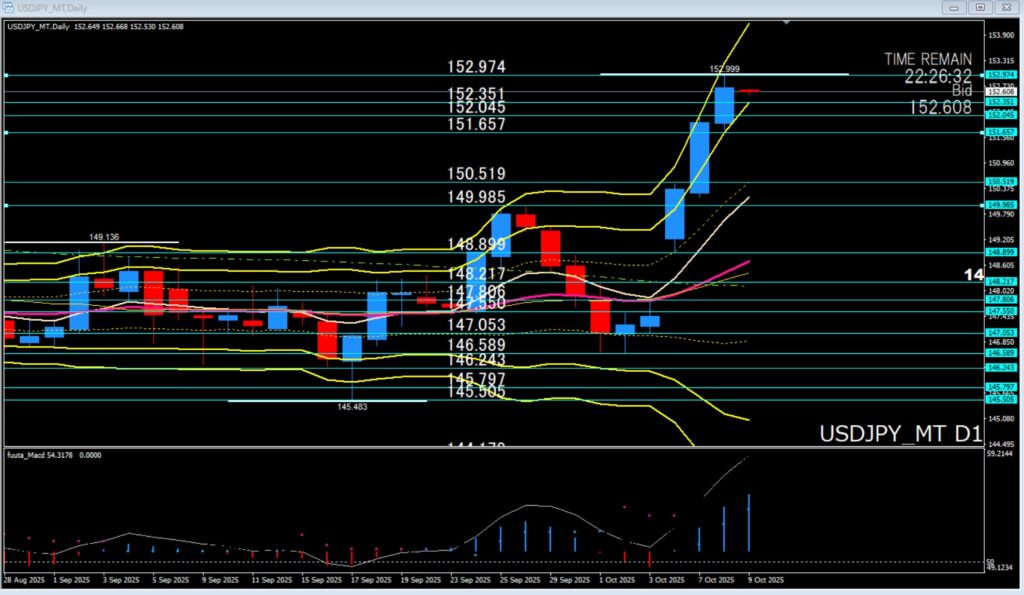This screenshot has height=595, width=1024.
Task: Click the 145.483 swing low label
Action: tap(352, 407)
